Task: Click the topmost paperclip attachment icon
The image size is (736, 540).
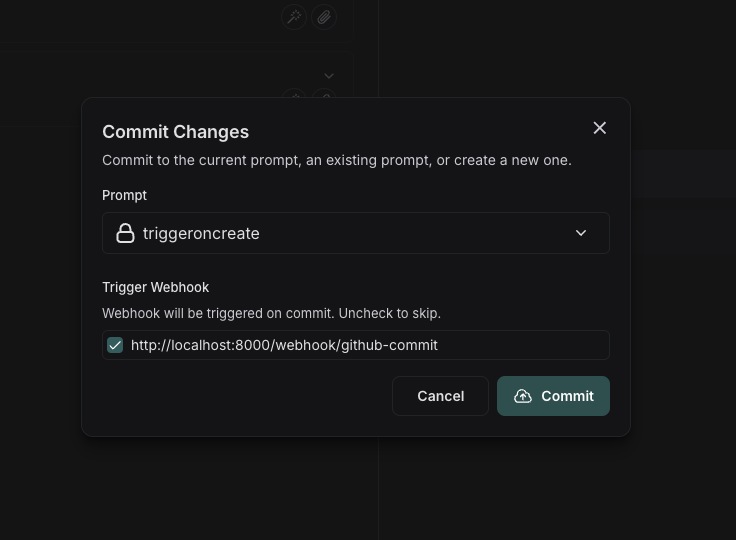Action: pyautogui.click(x=324, y=17)
